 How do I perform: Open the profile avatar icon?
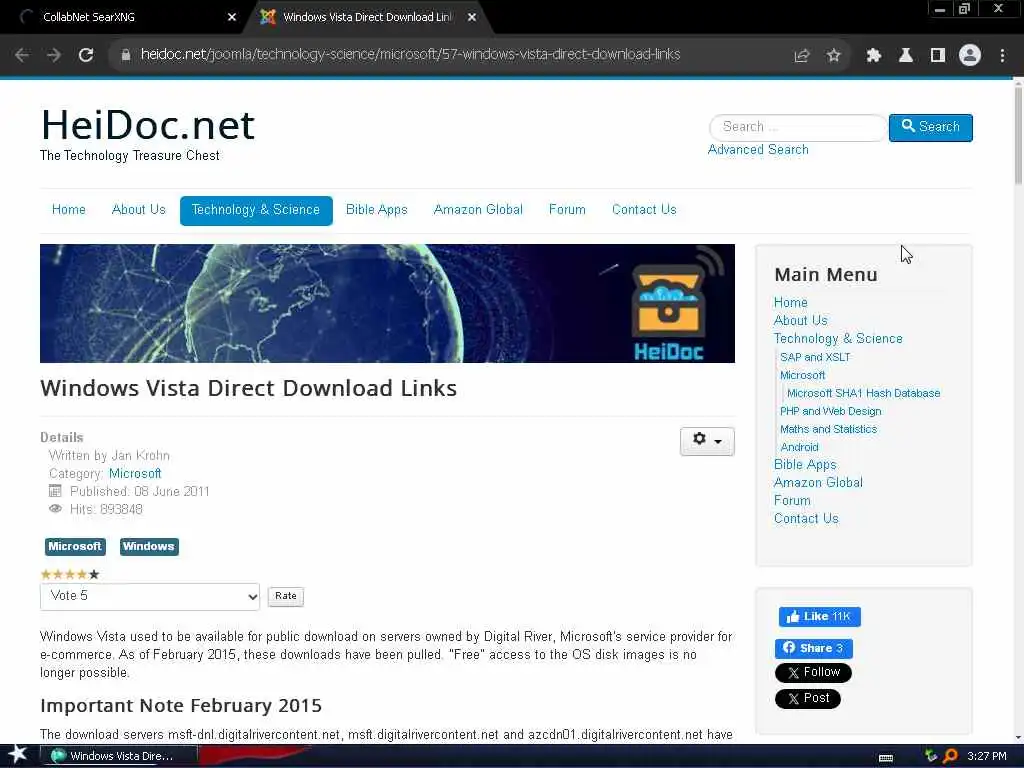click(x=970, y=56)
